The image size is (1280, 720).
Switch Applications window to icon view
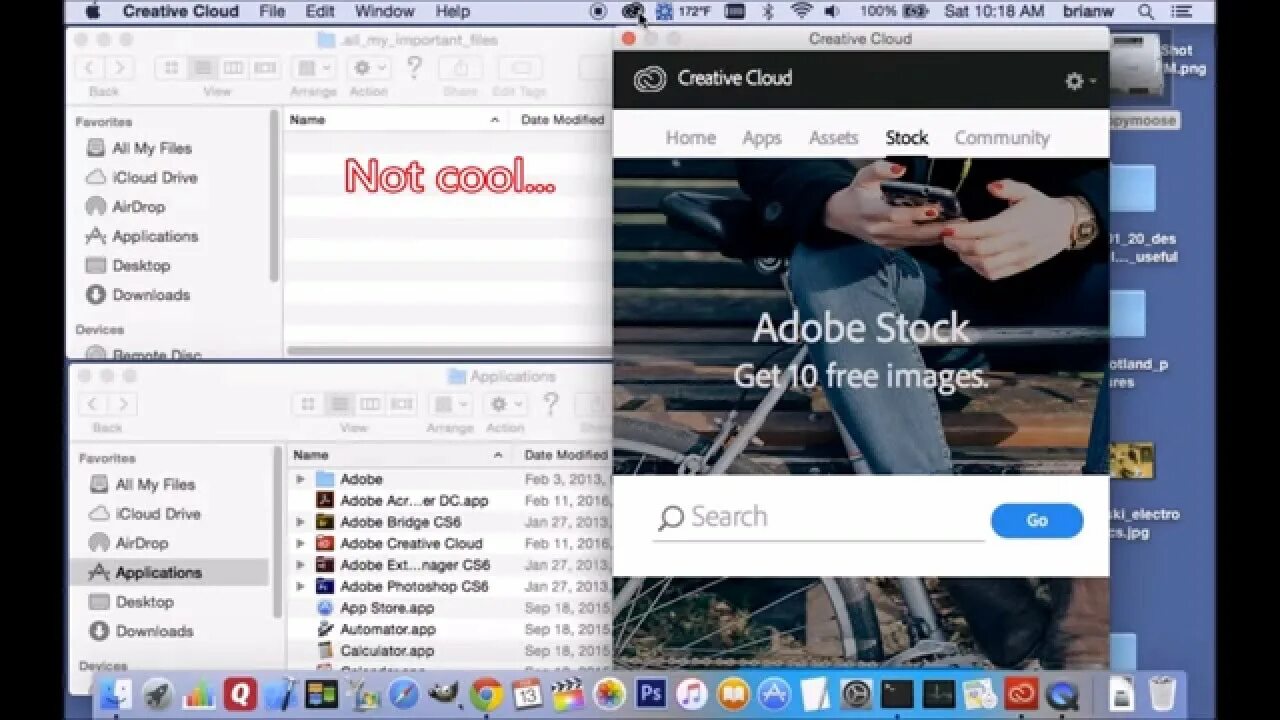coord(308,404)
